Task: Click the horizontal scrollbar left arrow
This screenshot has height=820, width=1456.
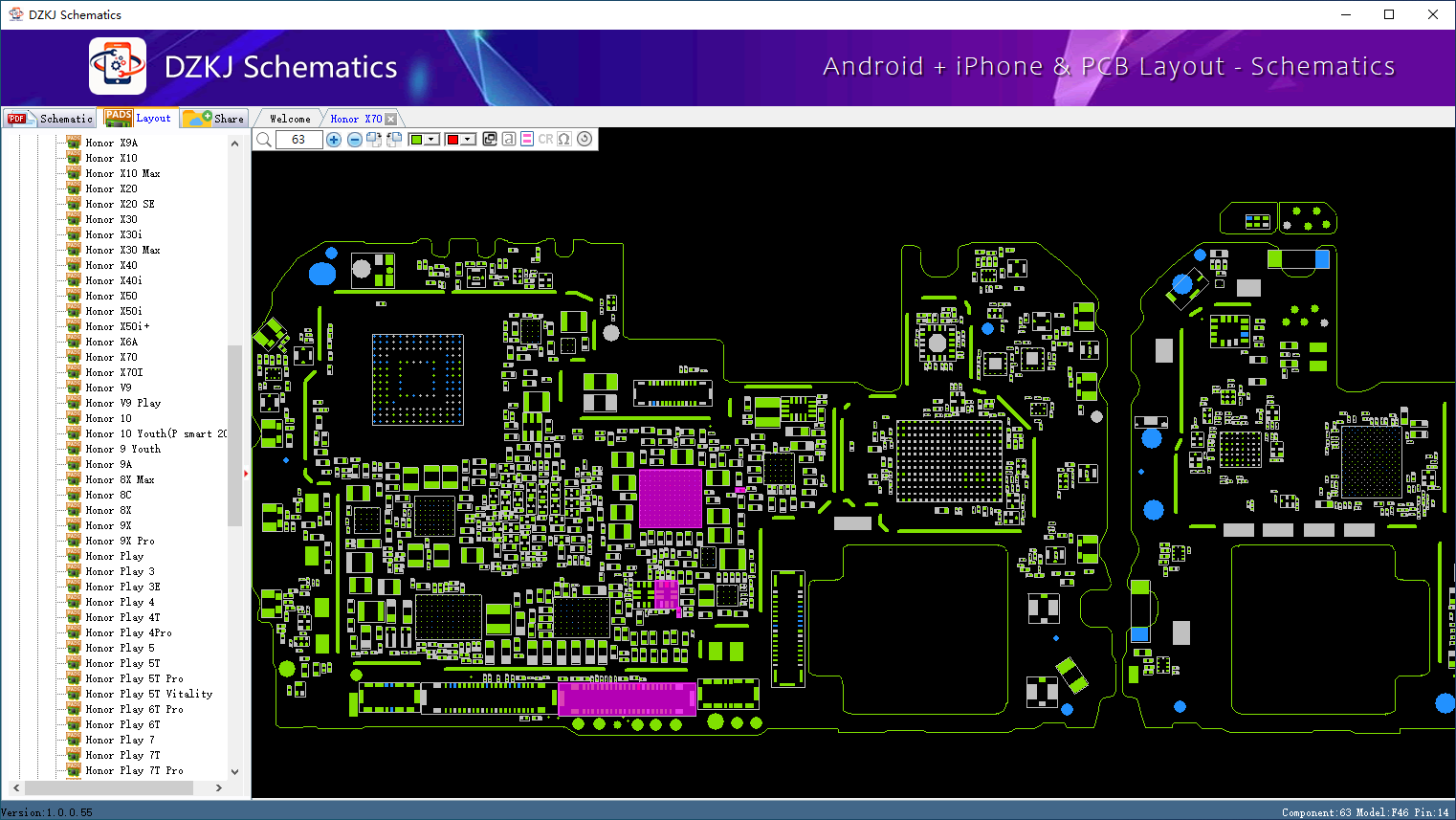Action: pyautogui.click(x=15, y=787)
